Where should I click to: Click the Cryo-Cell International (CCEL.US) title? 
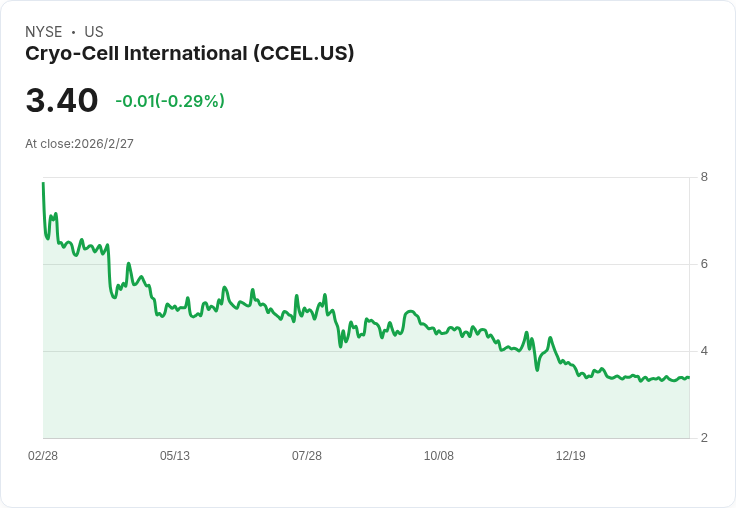189,54
